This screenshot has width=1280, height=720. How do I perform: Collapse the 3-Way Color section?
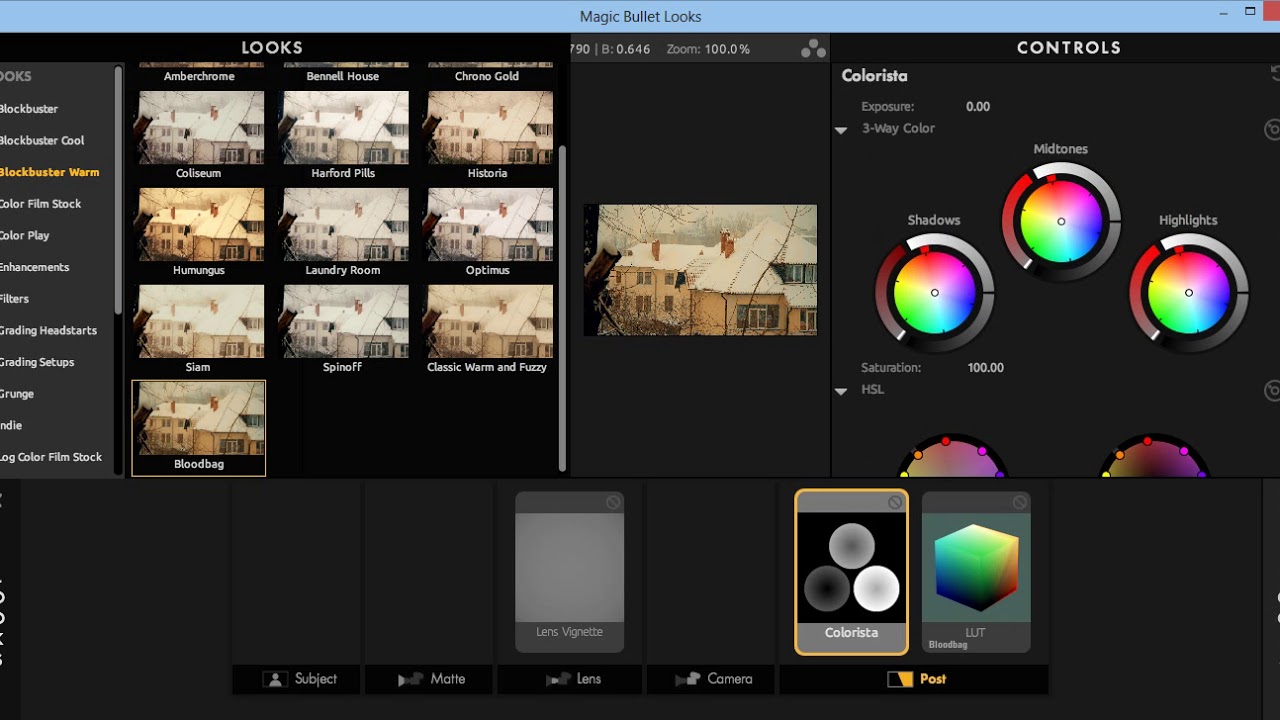pos(841,130)
